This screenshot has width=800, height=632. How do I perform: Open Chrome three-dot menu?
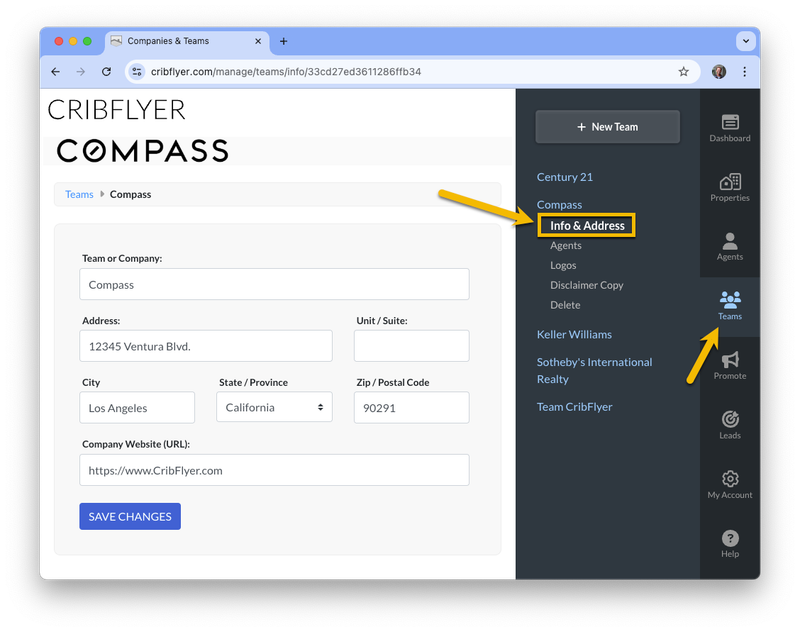744,72
